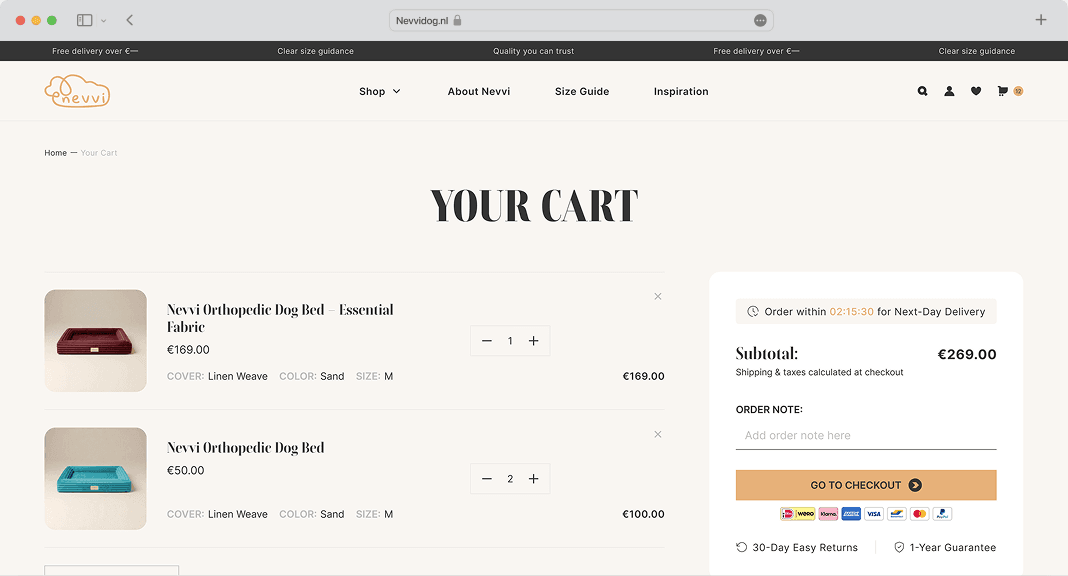Click the 30-Day Easy Returns icon
1068x576 pixels.
[x=741, y=547]
